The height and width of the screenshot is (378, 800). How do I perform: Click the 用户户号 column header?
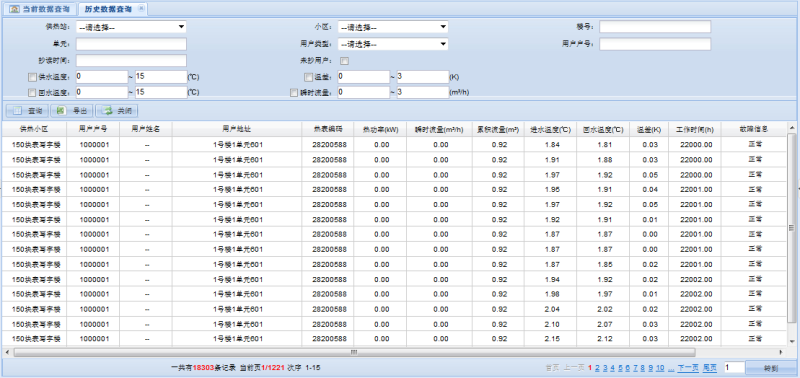tap(94, 129)
